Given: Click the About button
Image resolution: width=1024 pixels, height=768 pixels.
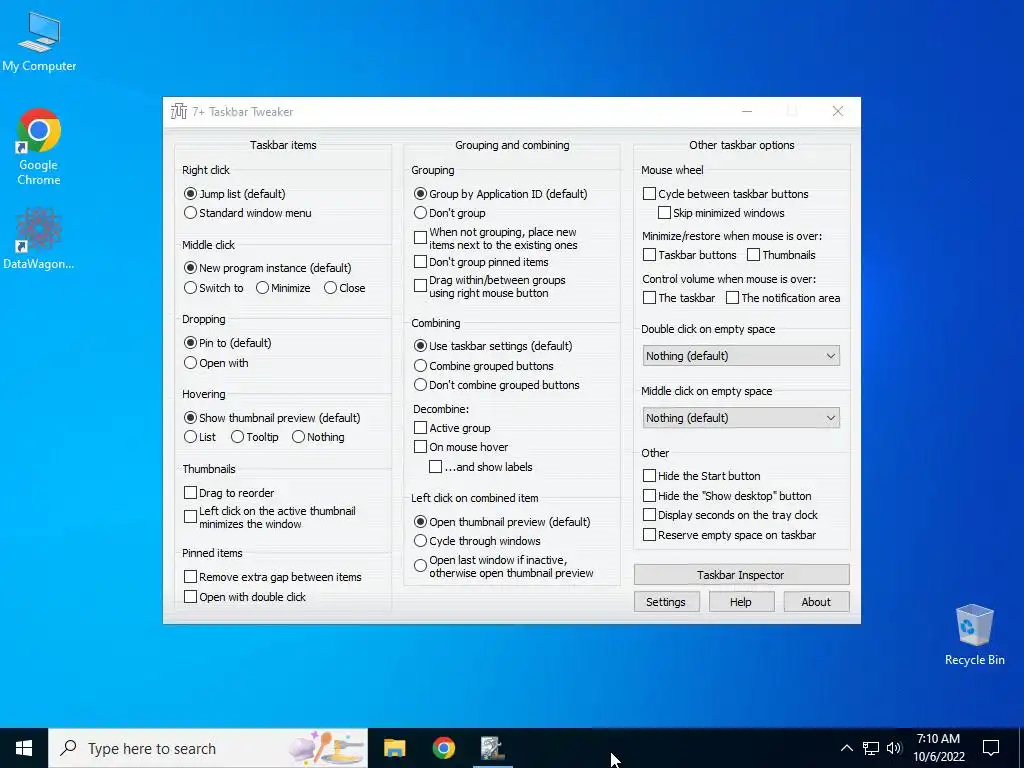Looking at the screenshot, I should pos(816,602).
